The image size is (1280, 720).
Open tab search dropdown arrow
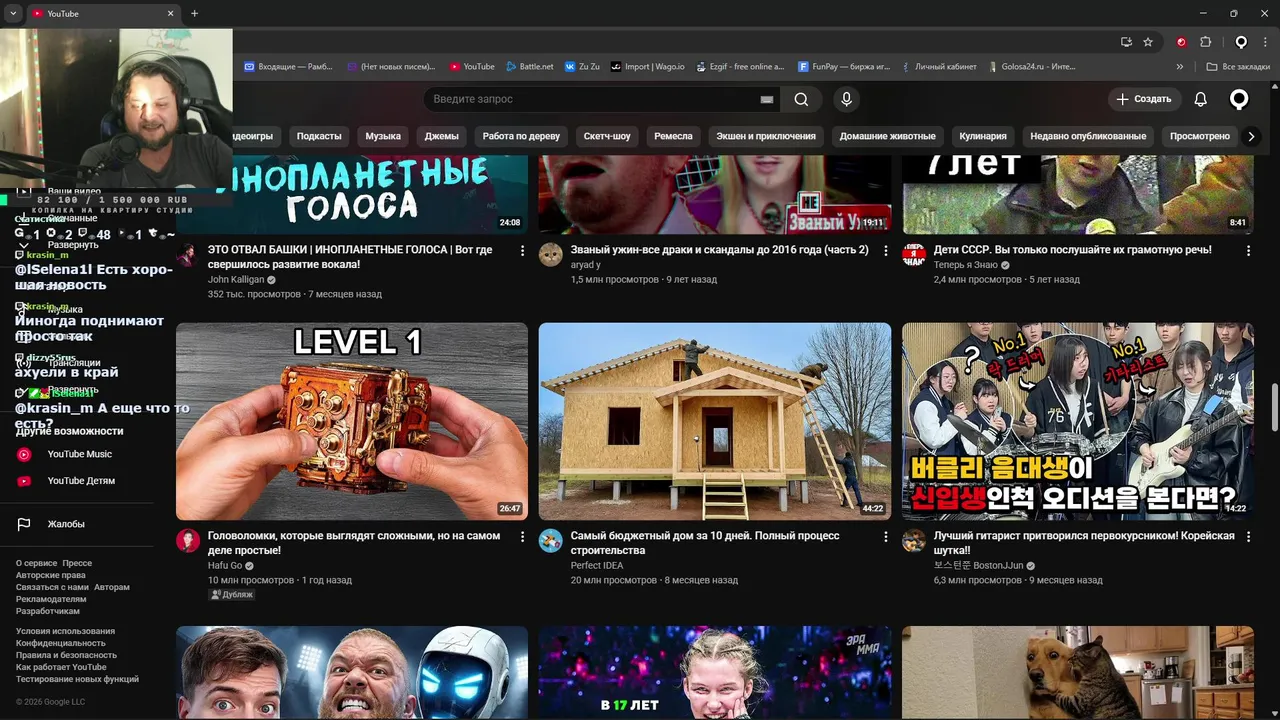click(x=12, y=13)
